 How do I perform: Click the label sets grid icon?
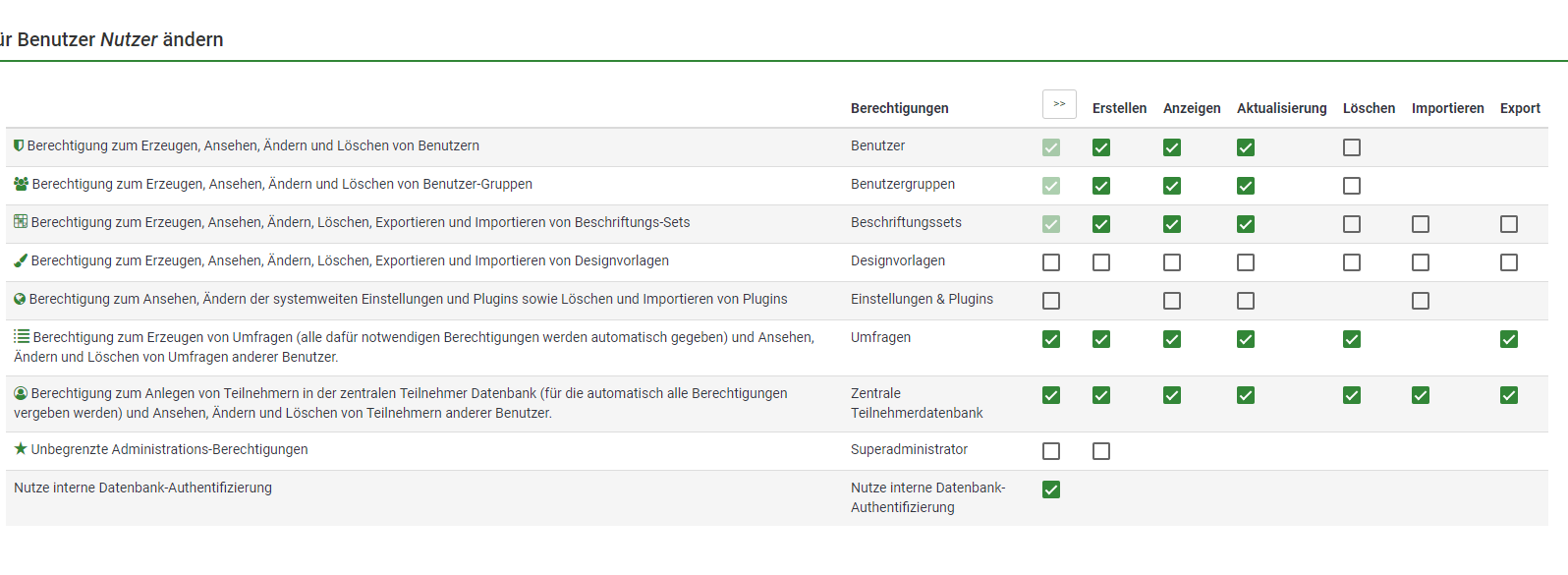(x=21, y=222)
